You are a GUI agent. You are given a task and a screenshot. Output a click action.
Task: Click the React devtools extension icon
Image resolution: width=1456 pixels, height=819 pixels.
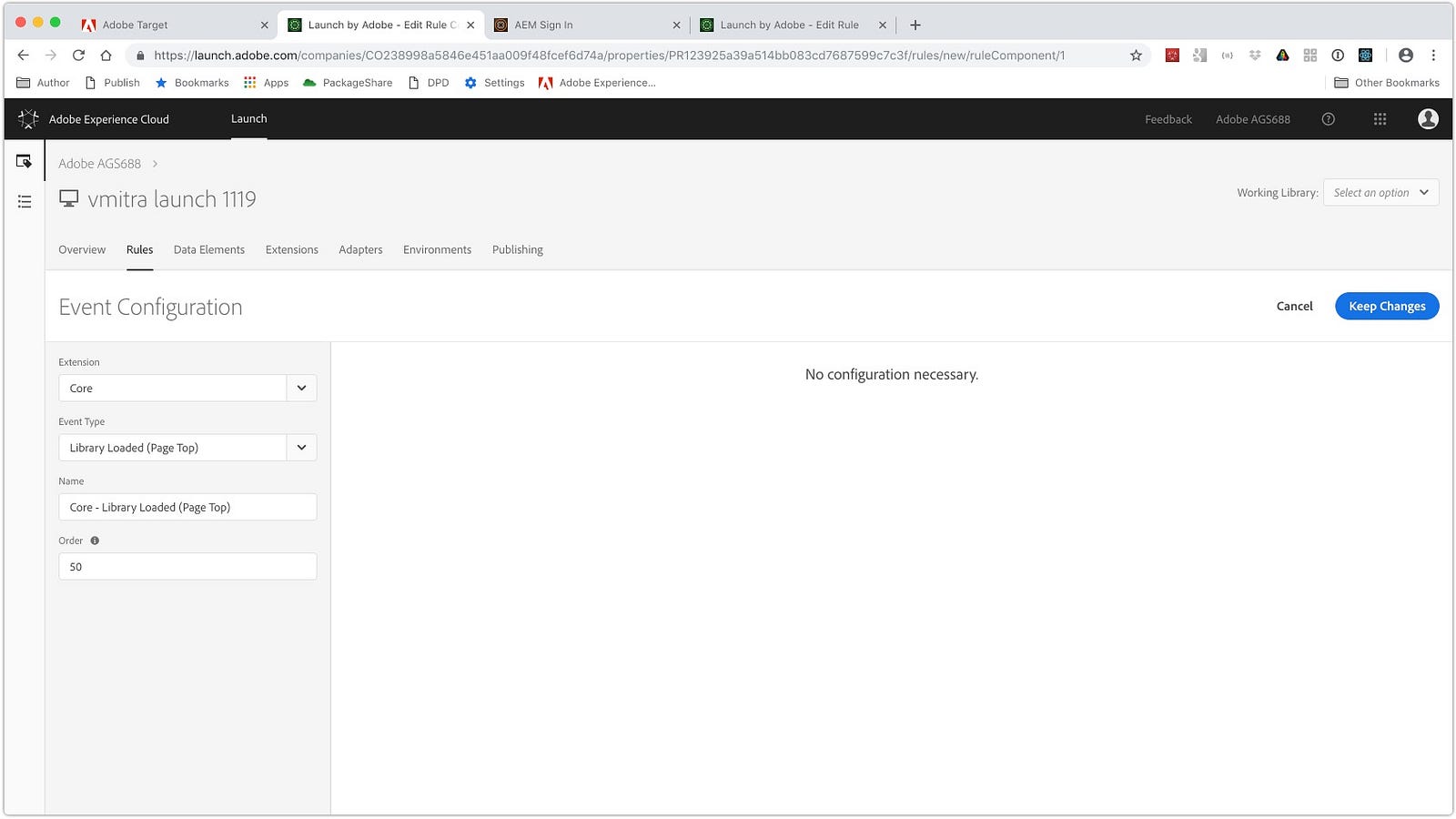click(1365, 56)
